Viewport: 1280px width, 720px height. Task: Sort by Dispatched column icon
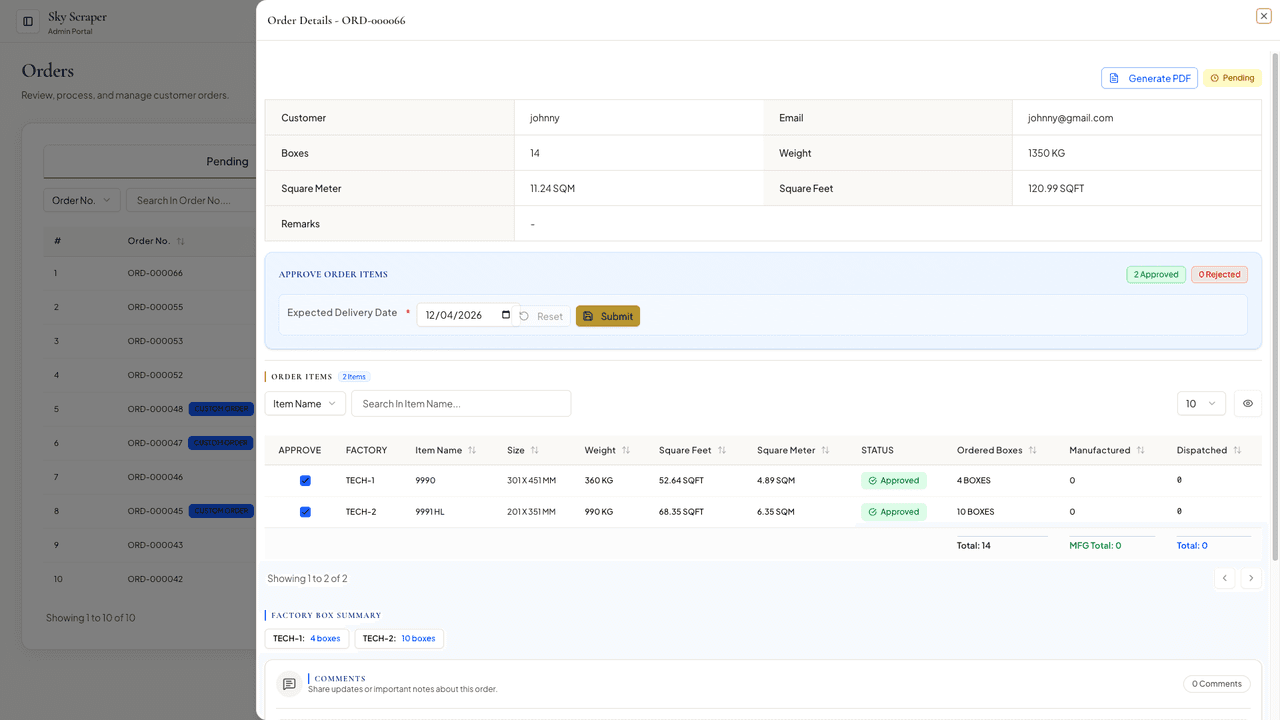point(1237,450)
